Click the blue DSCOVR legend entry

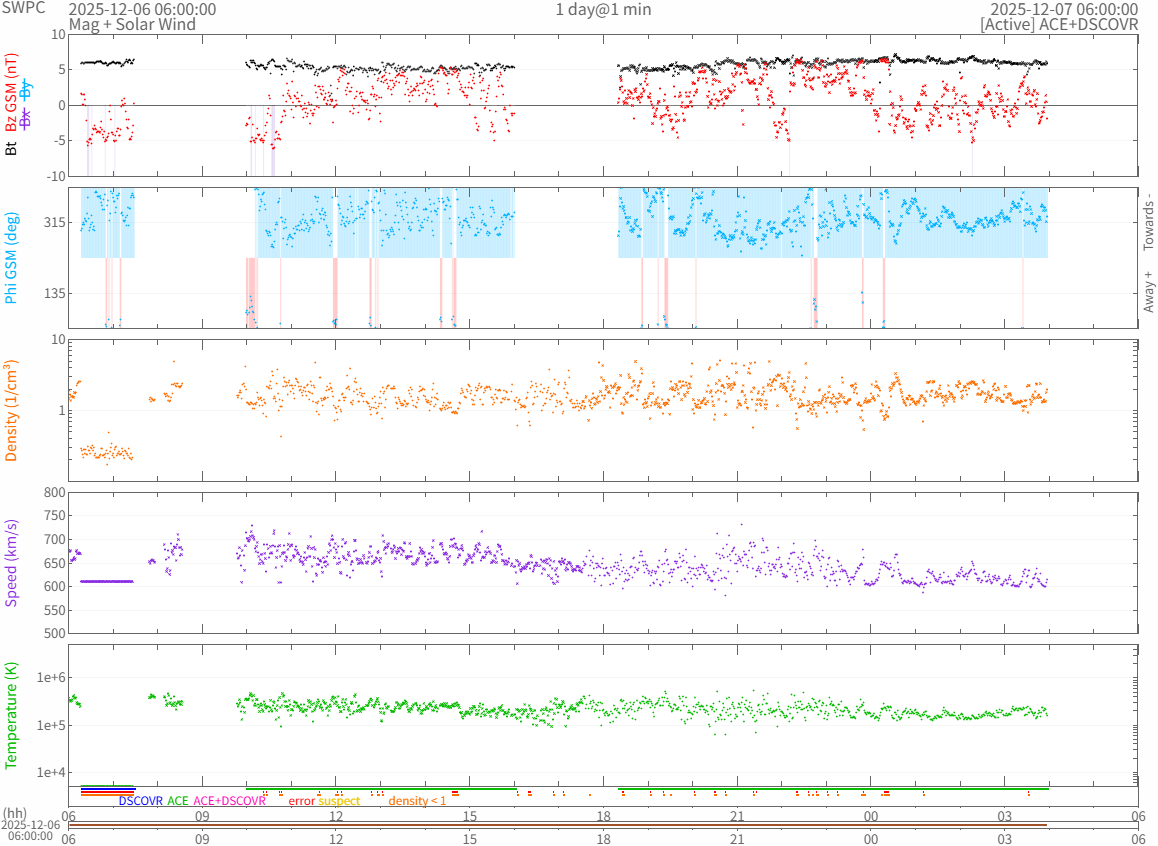tap(140, 801)
